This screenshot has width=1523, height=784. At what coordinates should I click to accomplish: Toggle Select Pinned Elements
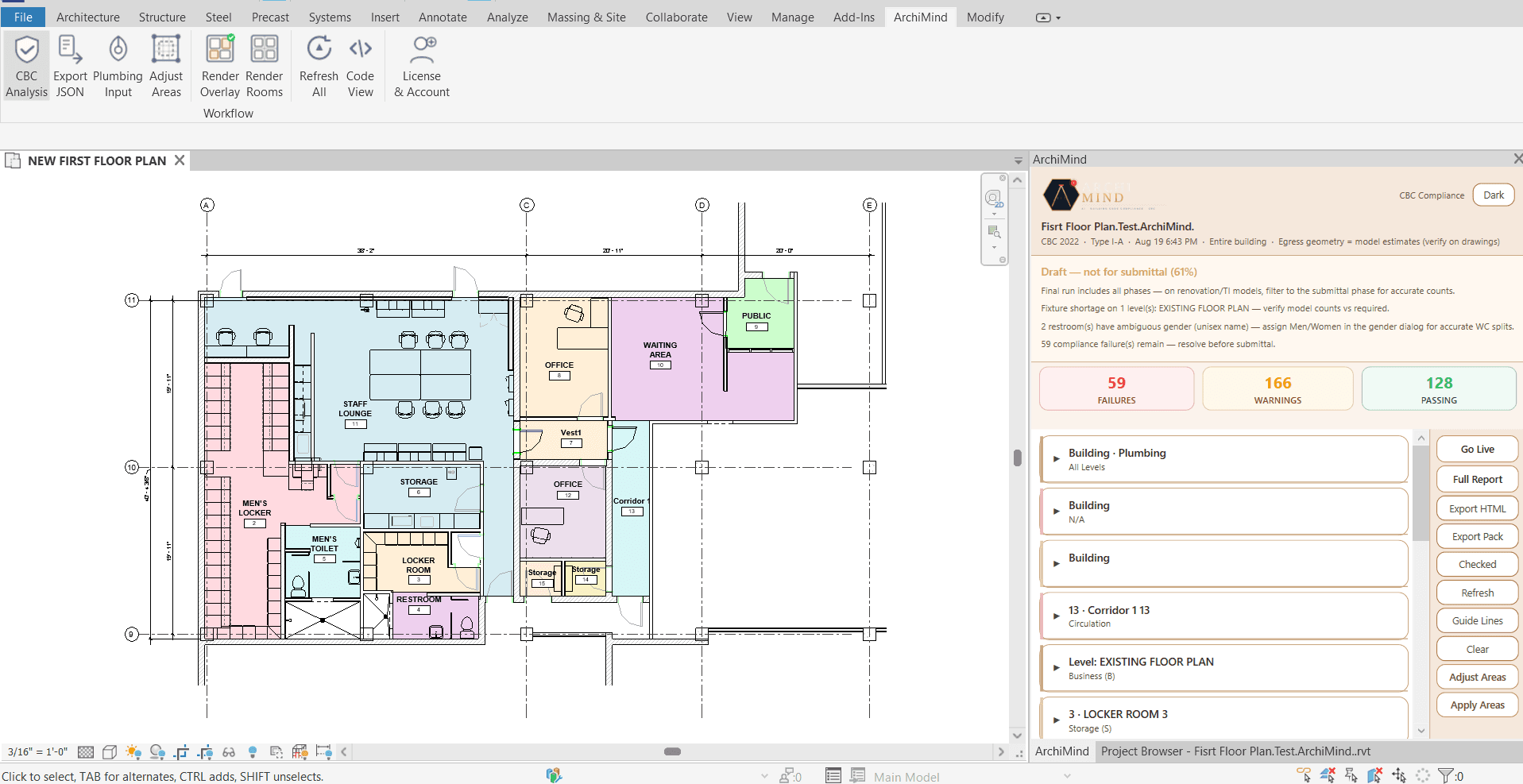coord(1351,774)
